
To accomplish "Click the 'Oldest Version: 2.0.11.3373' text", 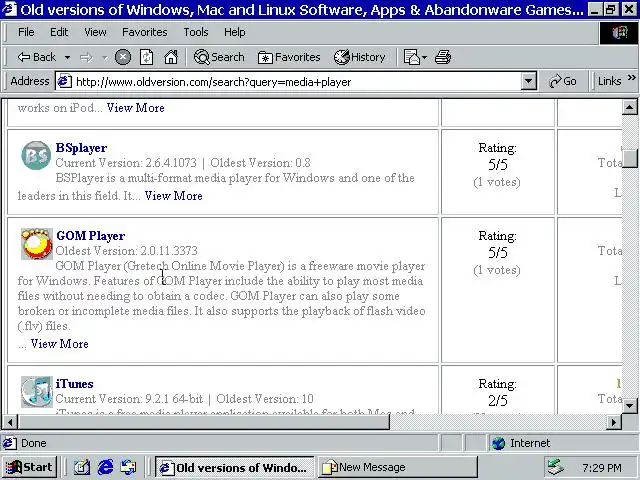I will click(127, 251).
